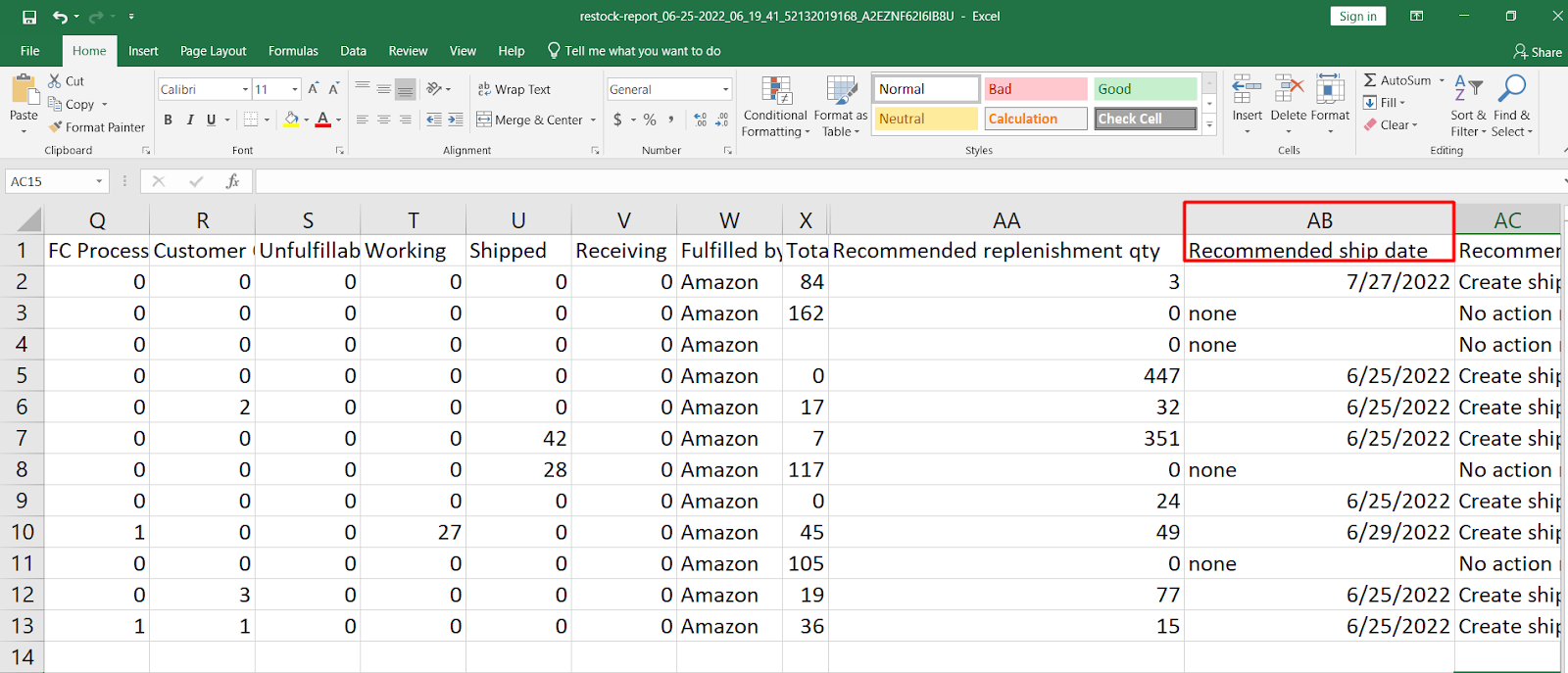Image resolution: width=1568 pixels, height=673 pixels.
Task: Click the Sign in button
Action: (1357, 17)
